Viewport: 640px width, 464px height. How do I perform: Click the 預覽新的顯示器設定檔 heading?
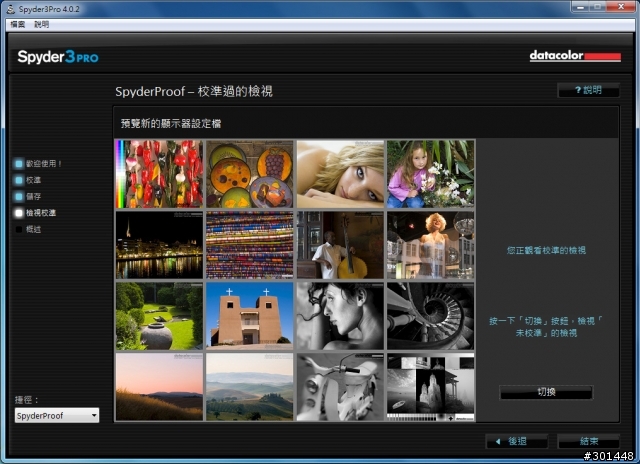point(171,123)
